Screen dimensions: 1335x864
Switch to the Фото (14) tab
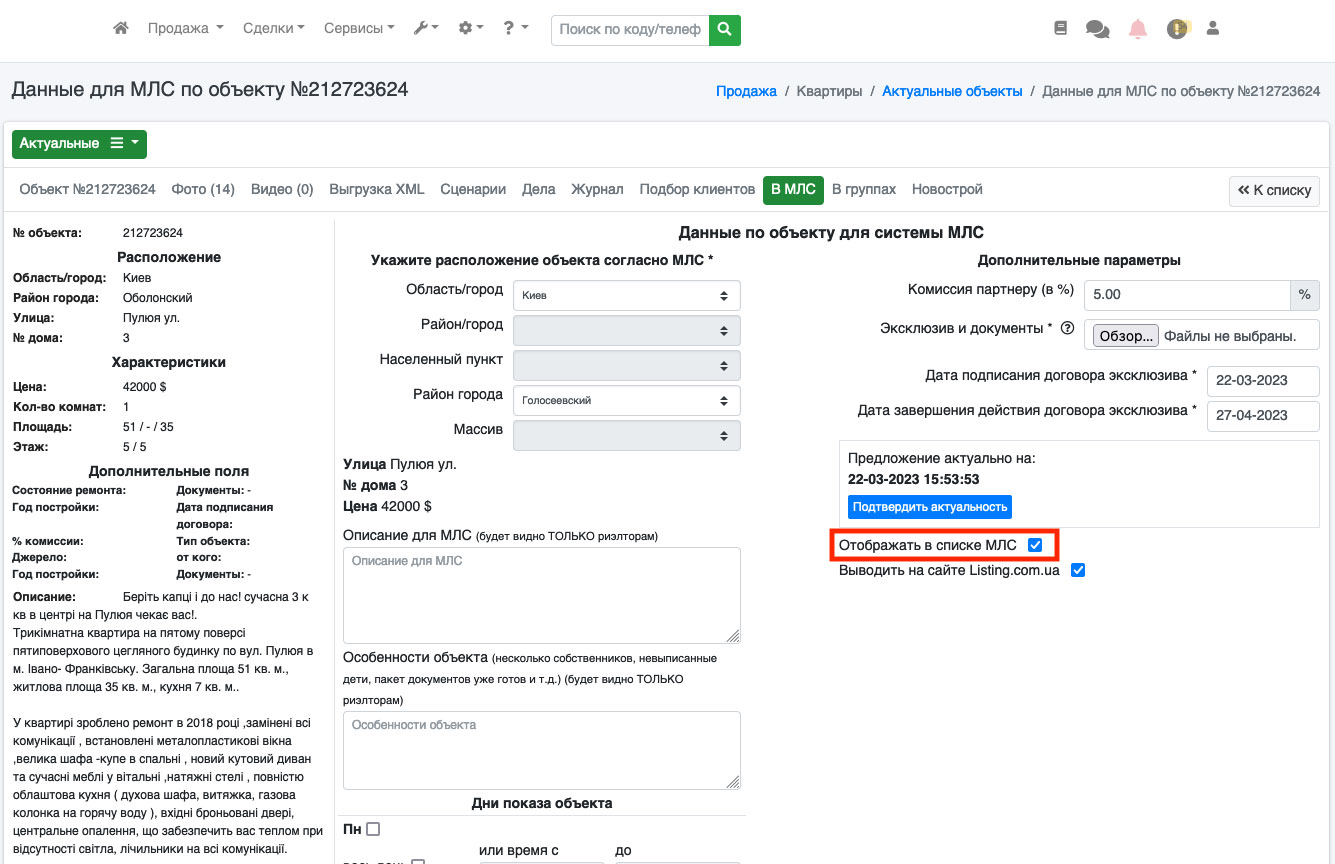(203, 189)
